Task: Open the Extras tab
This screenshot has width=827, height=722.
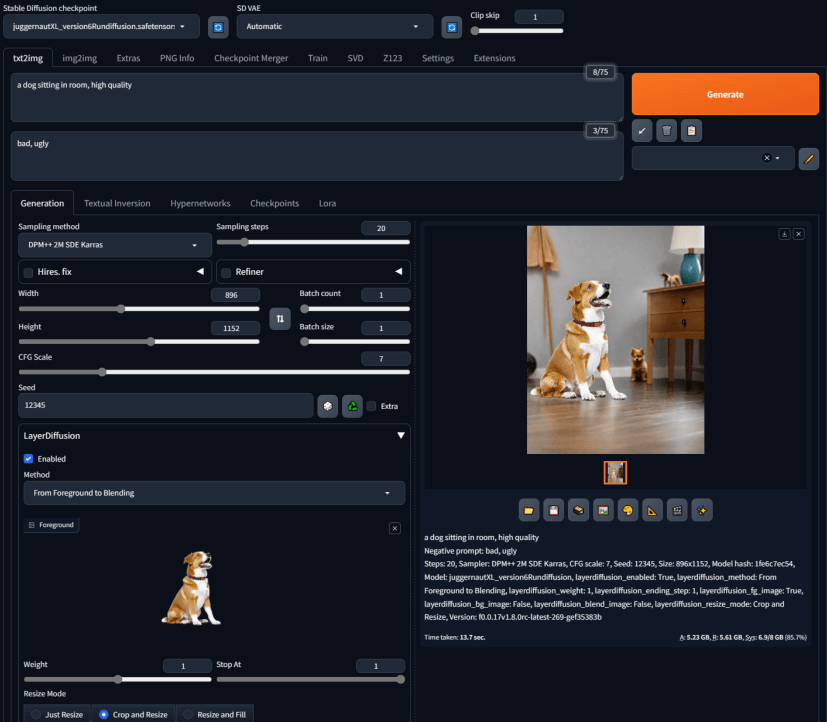Action: (128, 58)
